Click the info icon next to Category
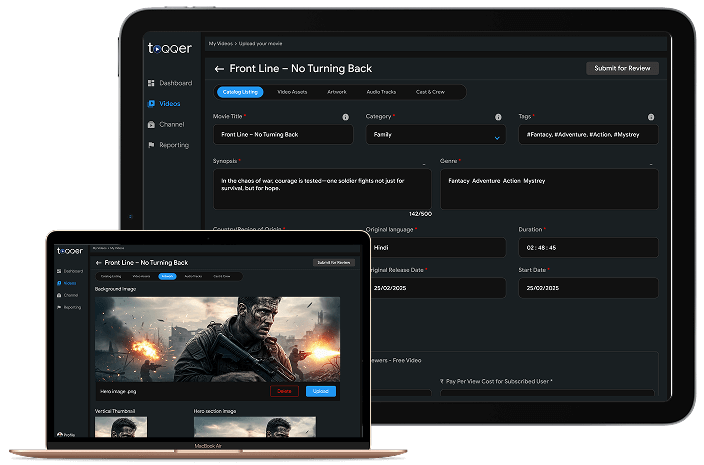This screenshot has width=704, height=465. tap(498, 117)
